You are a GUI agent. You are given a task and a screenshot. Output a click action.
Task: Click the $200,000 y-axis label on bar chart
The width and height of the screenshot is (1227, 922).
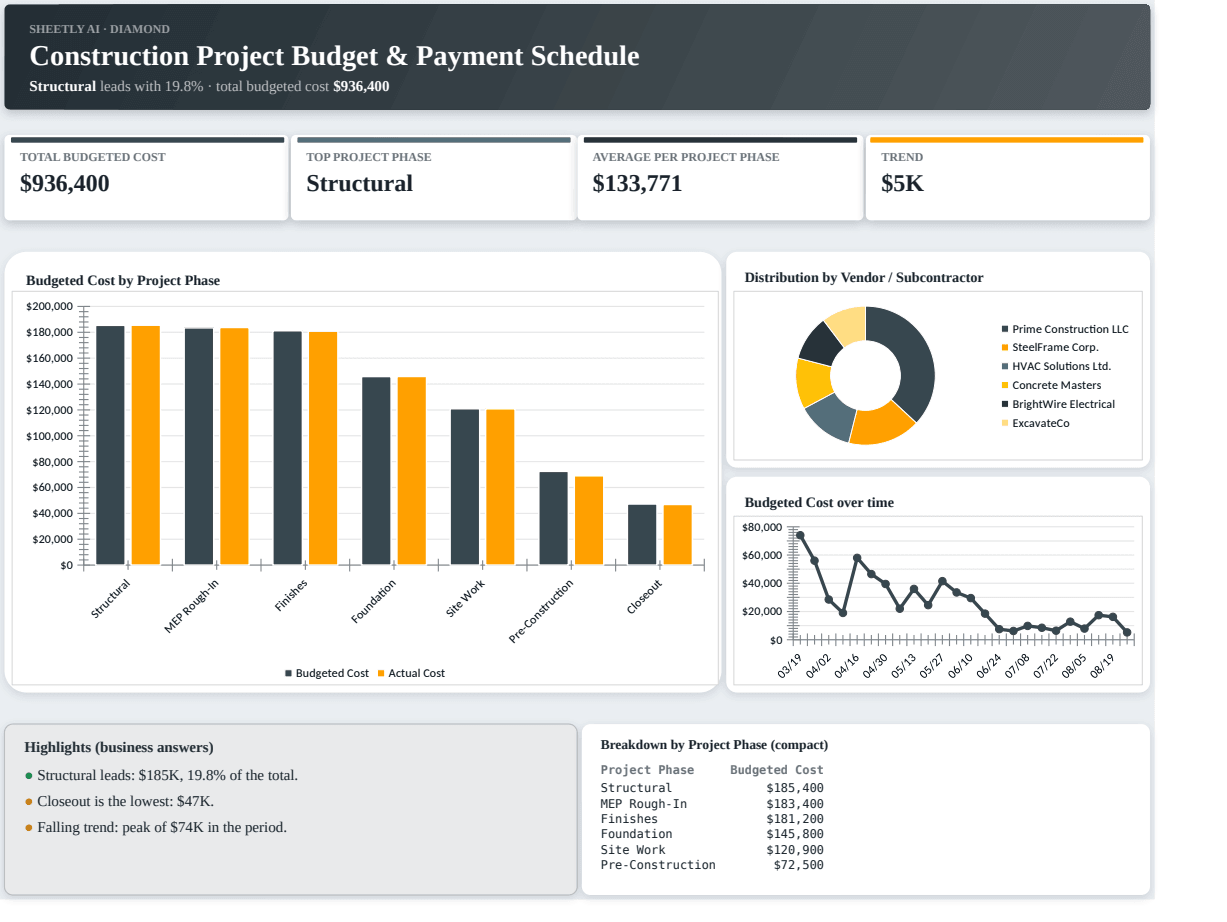(x=49, y=306)
